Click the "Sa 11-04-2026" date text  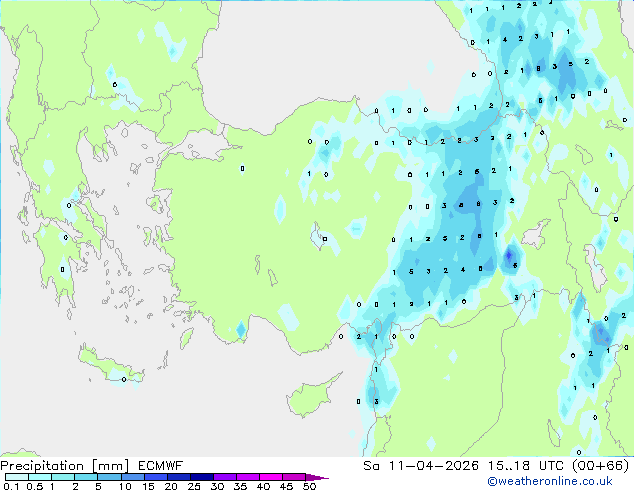click(x=421, y=466)
